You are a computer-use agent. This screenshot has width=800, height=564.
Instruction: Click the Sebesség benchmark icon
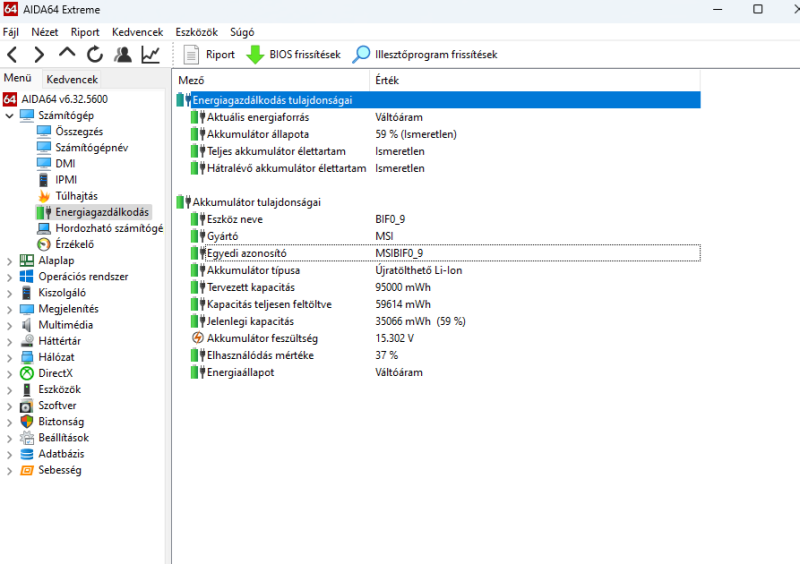click(27, 470)
